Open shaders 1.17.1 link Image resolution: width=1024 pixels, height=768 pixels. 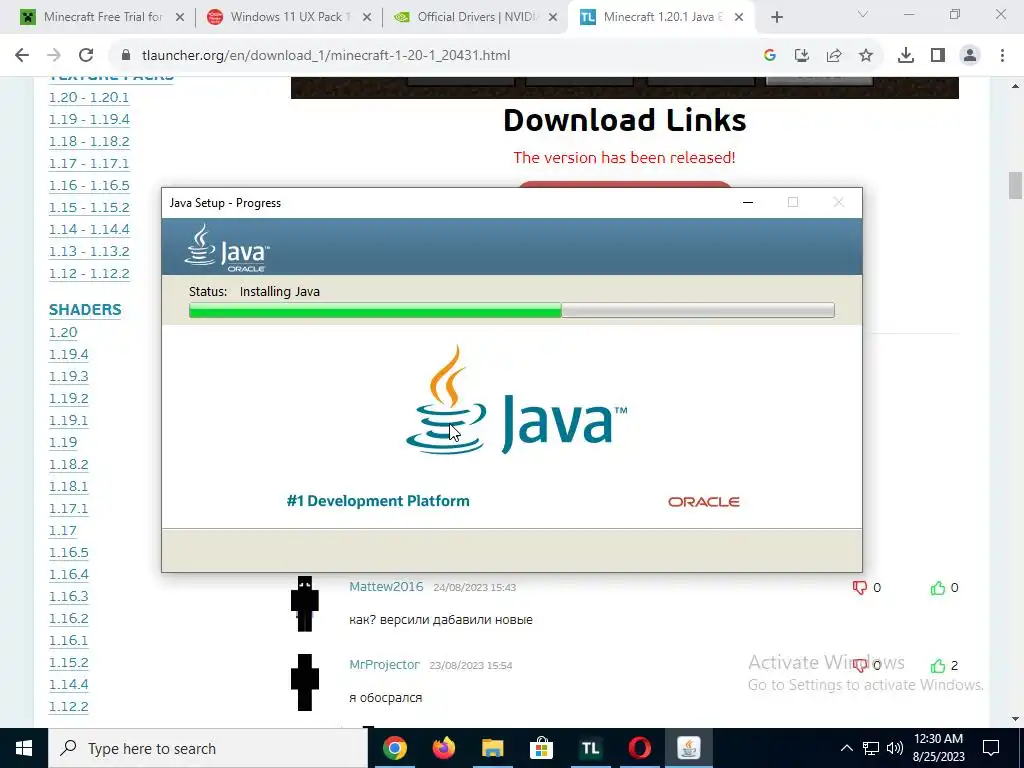click(x=68, y=509)
